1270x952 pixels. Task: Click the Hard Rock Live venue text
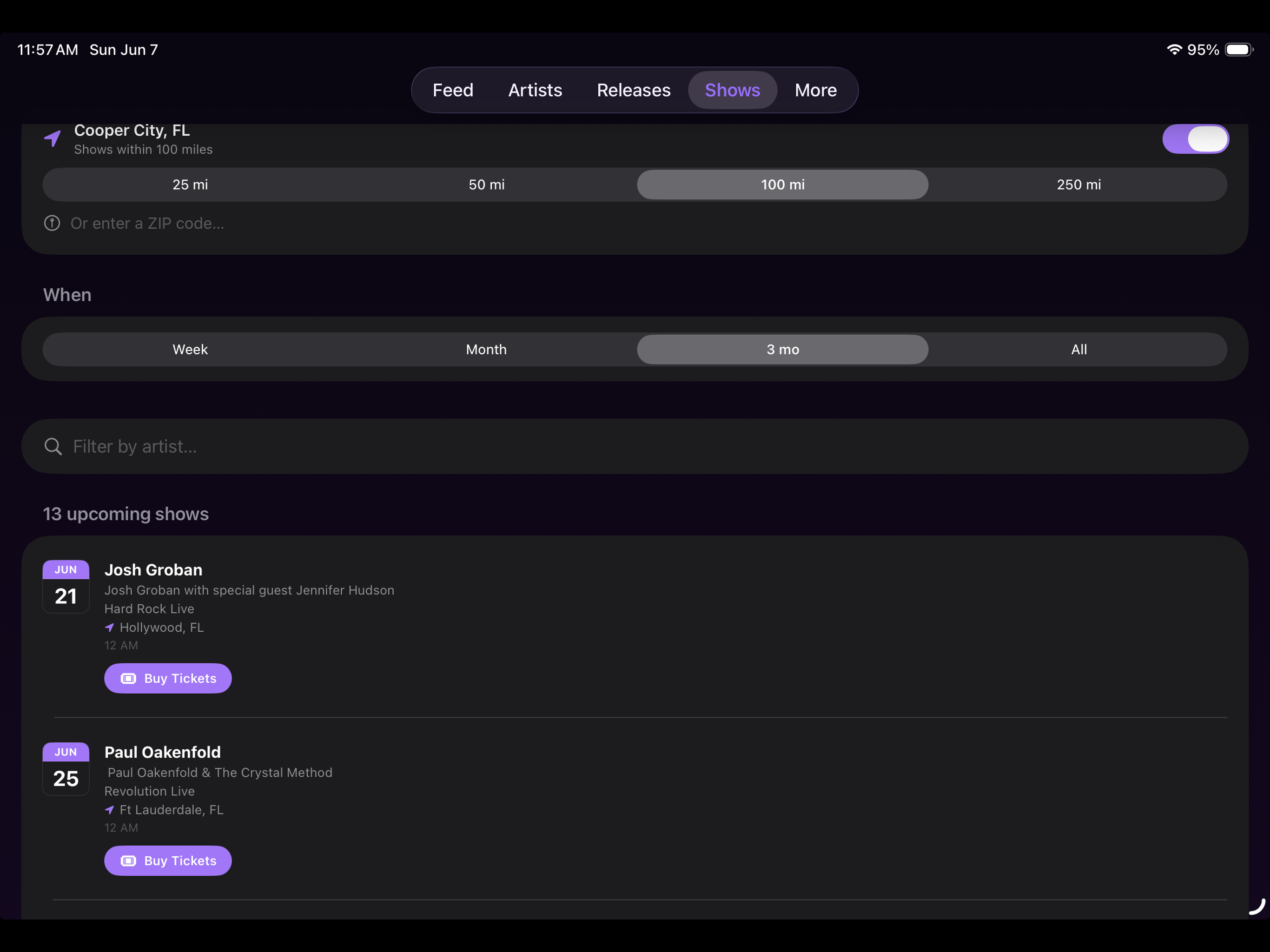(x=149, y=608)
